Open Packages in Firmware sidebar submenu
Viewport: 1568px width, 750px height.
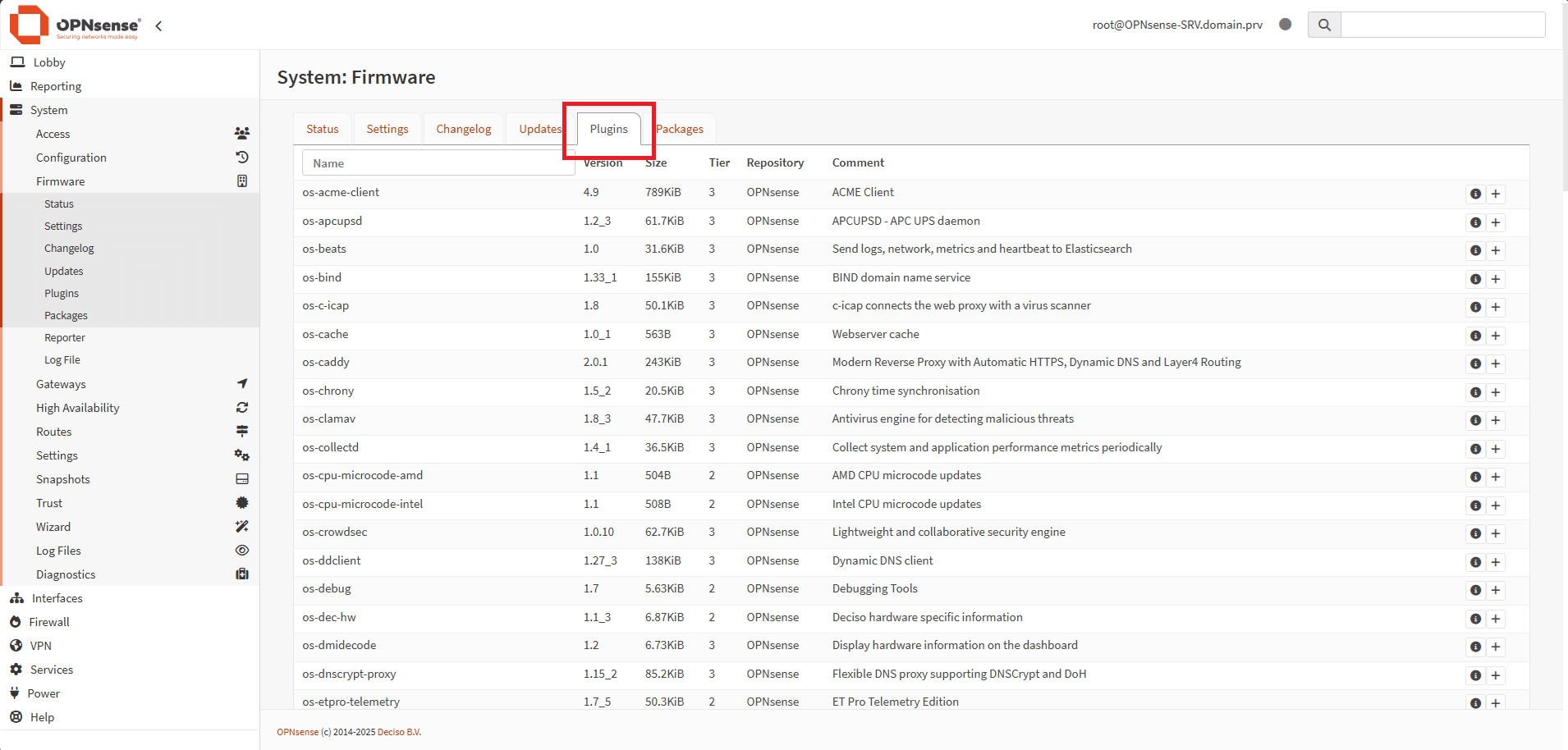coord(131,316)
